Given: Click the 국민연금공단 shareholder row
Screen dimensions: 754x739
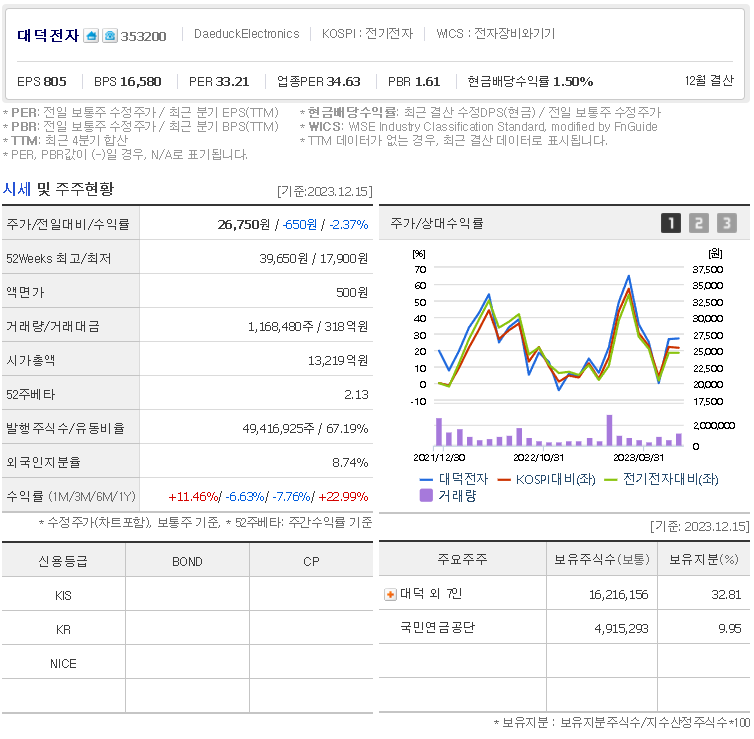Looking at the screenshot, I should pyautogui.click(x=565, y=627).
